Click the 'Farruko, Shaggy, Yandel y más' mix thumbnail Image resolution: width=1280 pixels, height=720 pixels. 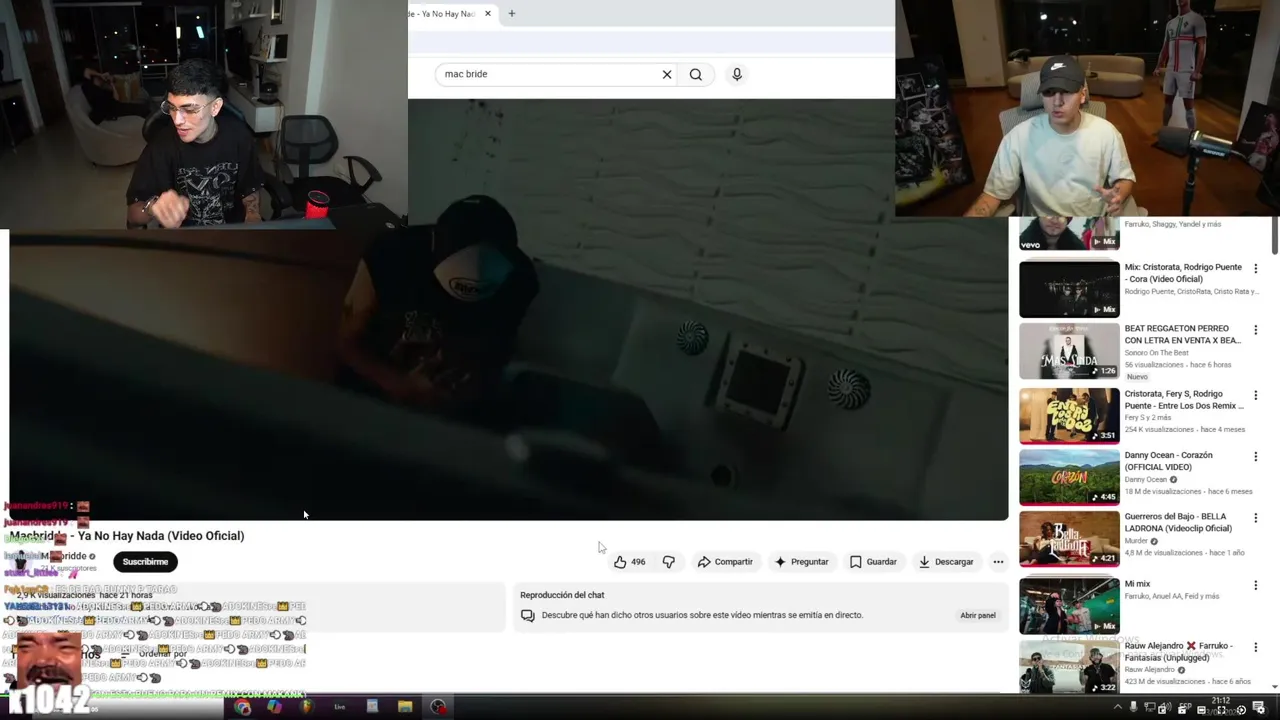pyautogui.click(x=1069, y=233)
